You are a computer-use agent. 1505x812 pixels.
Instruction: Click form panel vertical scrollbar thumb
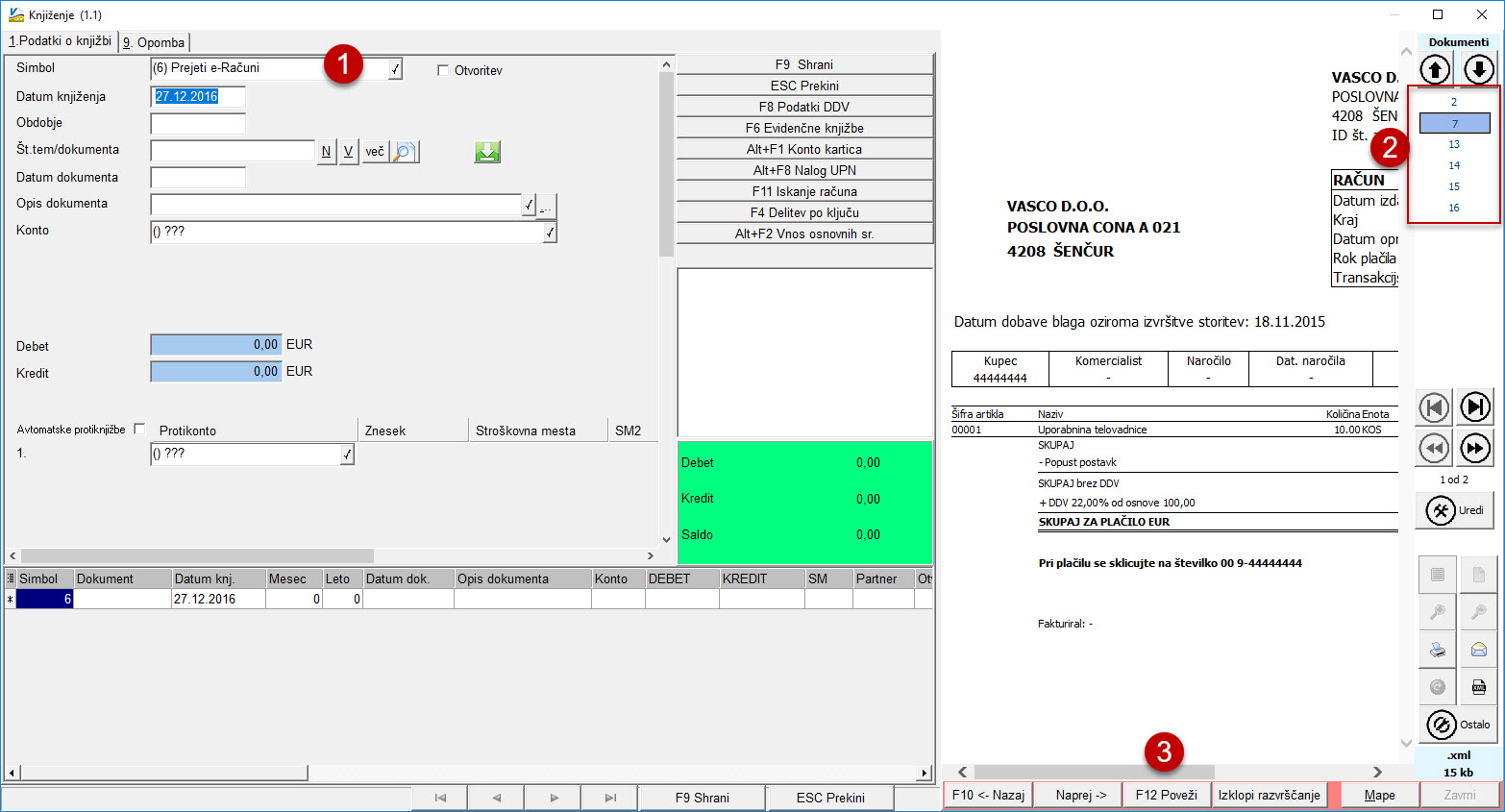coord(666,164)
